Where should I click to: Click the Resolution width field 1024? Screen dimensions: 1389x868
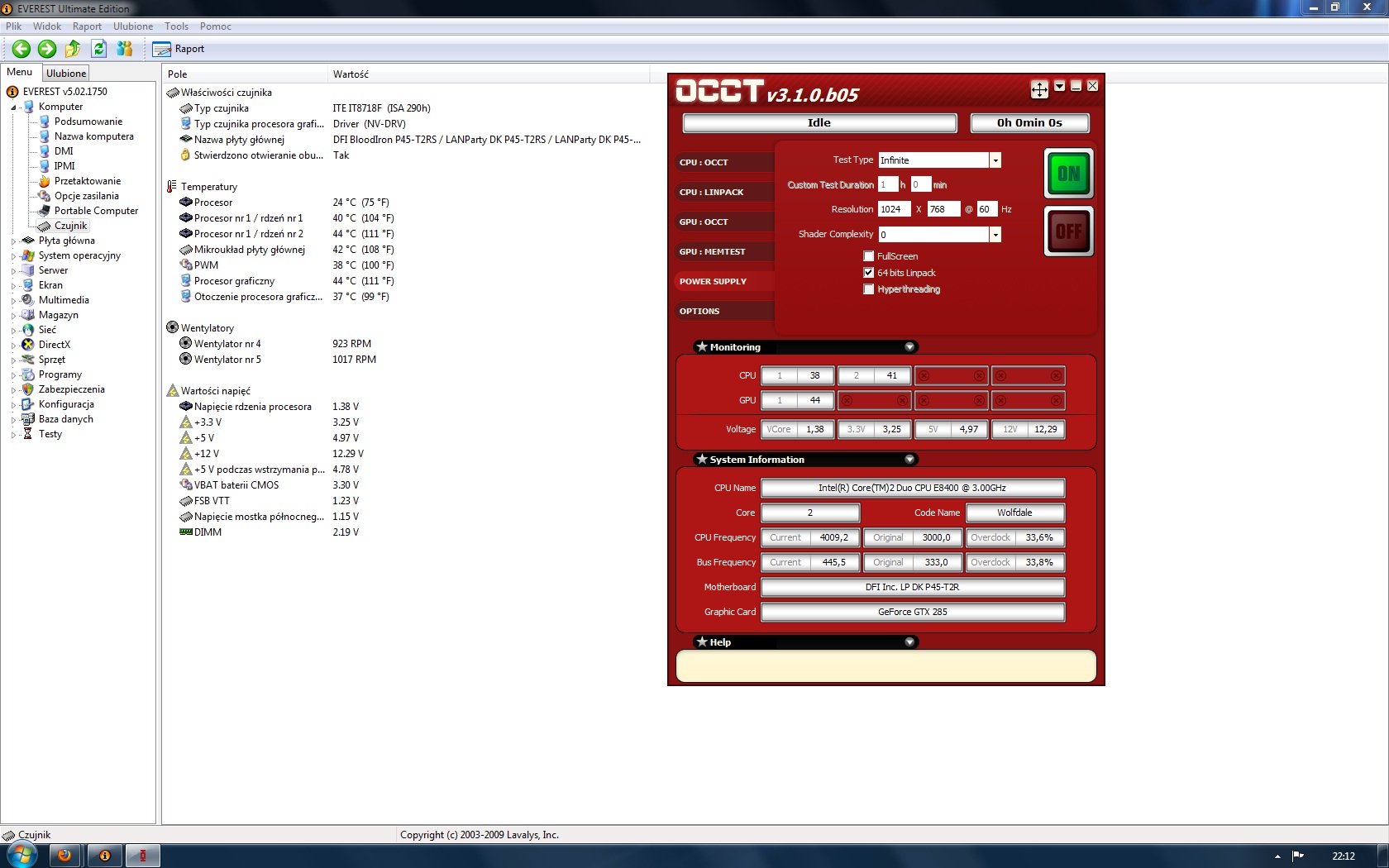coord(895,210)
